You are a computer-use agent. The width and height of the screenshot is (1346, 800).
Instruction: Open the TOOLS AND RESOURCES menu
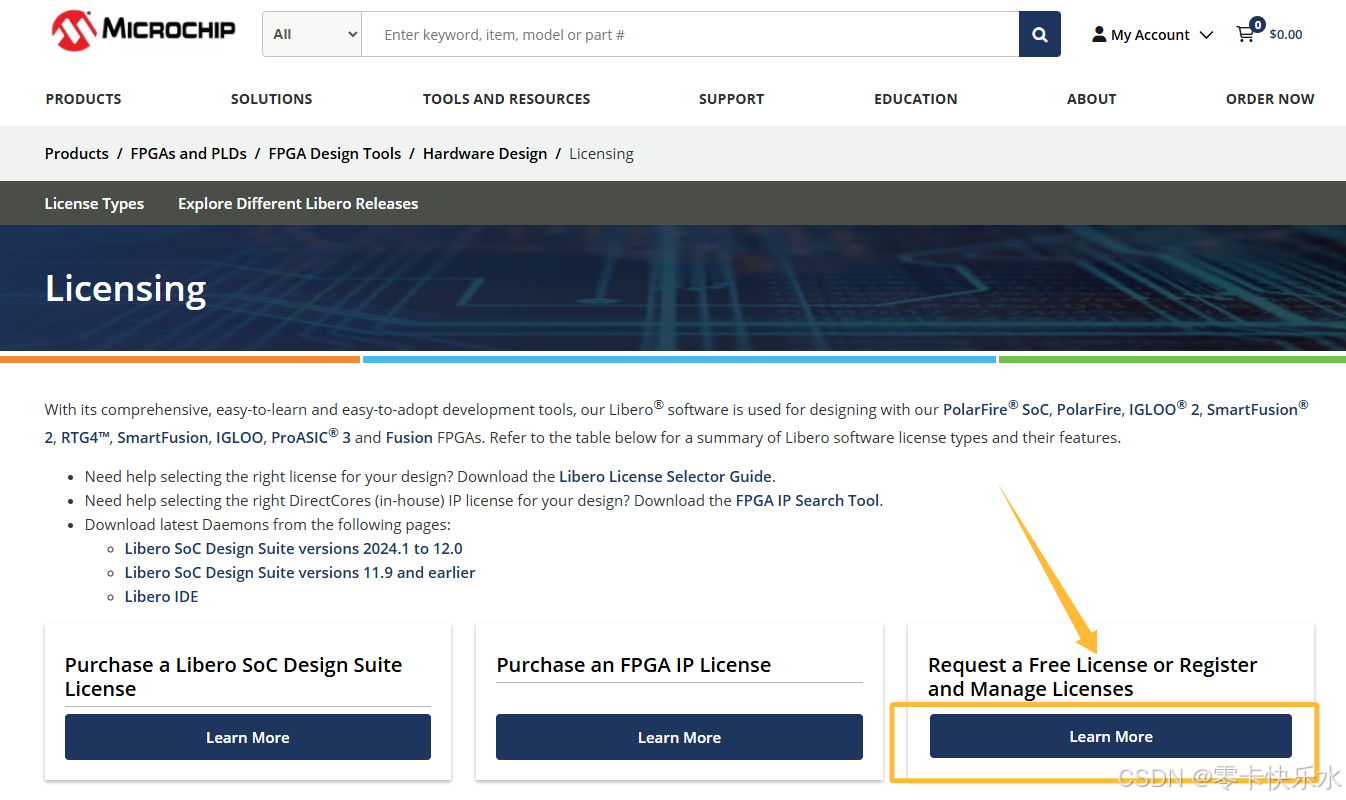click(507, 99)
